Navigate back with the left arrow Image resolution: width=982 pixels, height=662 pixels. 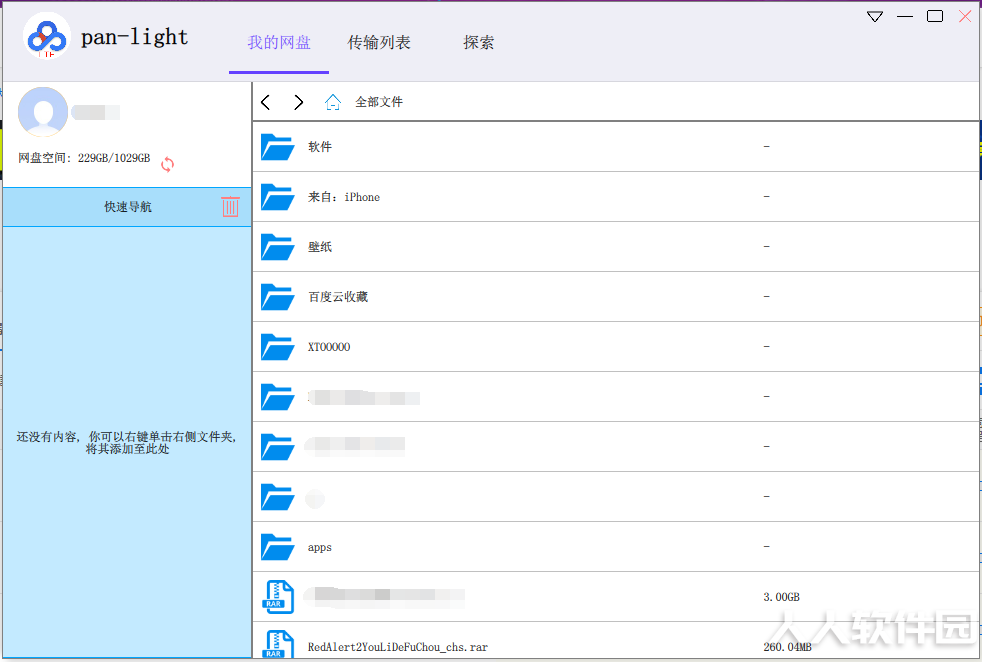266,102
